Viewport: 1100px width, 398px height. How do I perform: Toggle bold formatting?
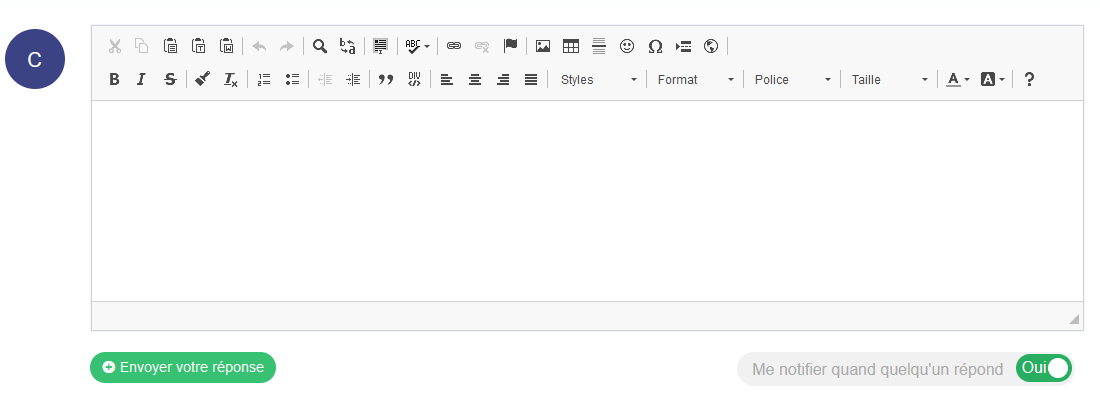click(114, 79)
